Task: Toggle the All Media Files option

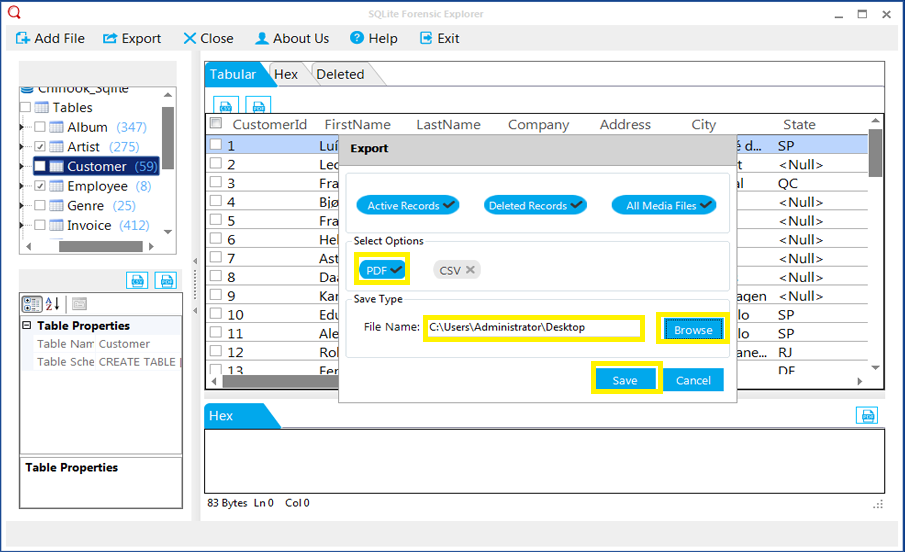Action: coord(664,205)
